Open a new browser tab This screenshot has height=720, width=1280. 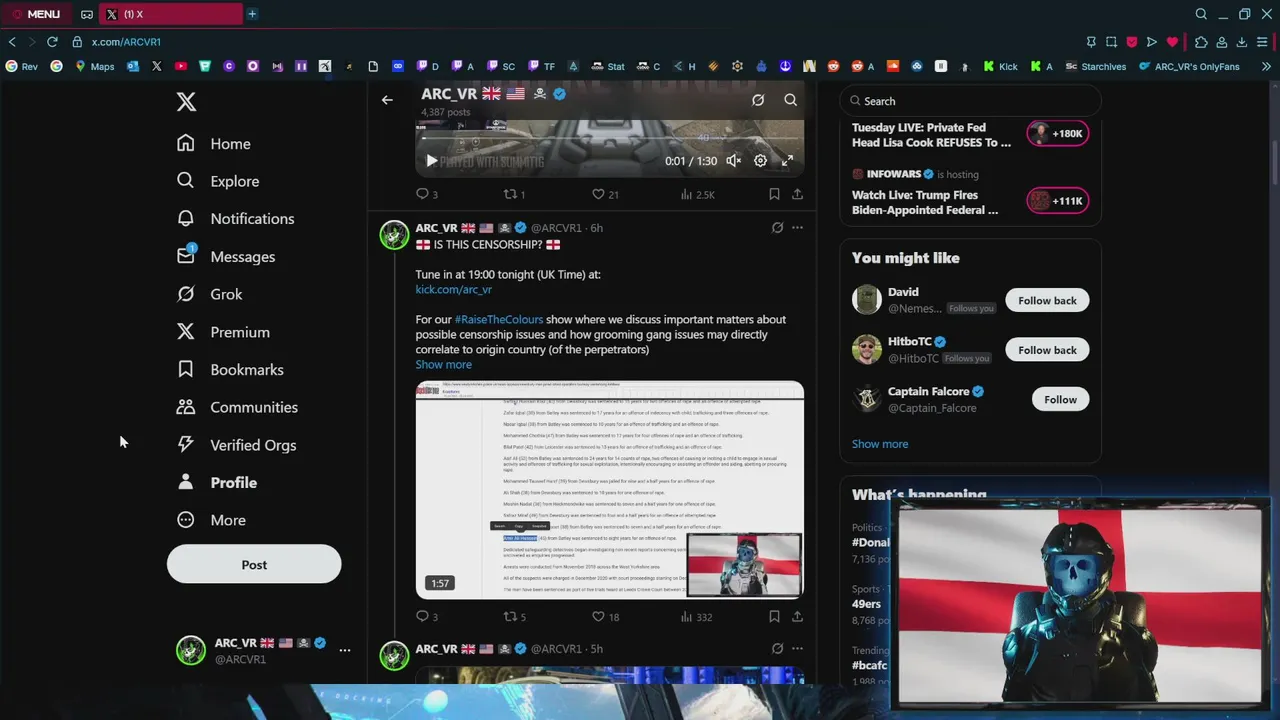(252, 14)
